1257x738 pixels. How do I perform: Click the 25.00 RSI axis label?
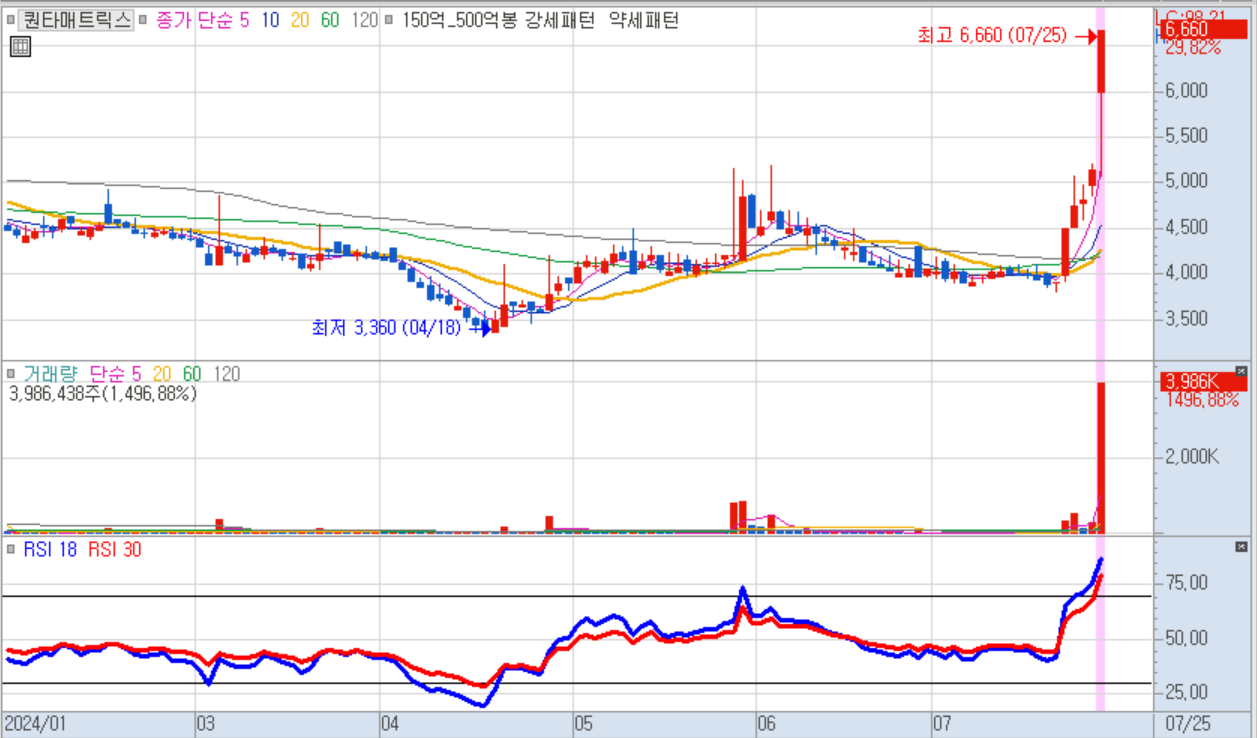click(1186, 692)
